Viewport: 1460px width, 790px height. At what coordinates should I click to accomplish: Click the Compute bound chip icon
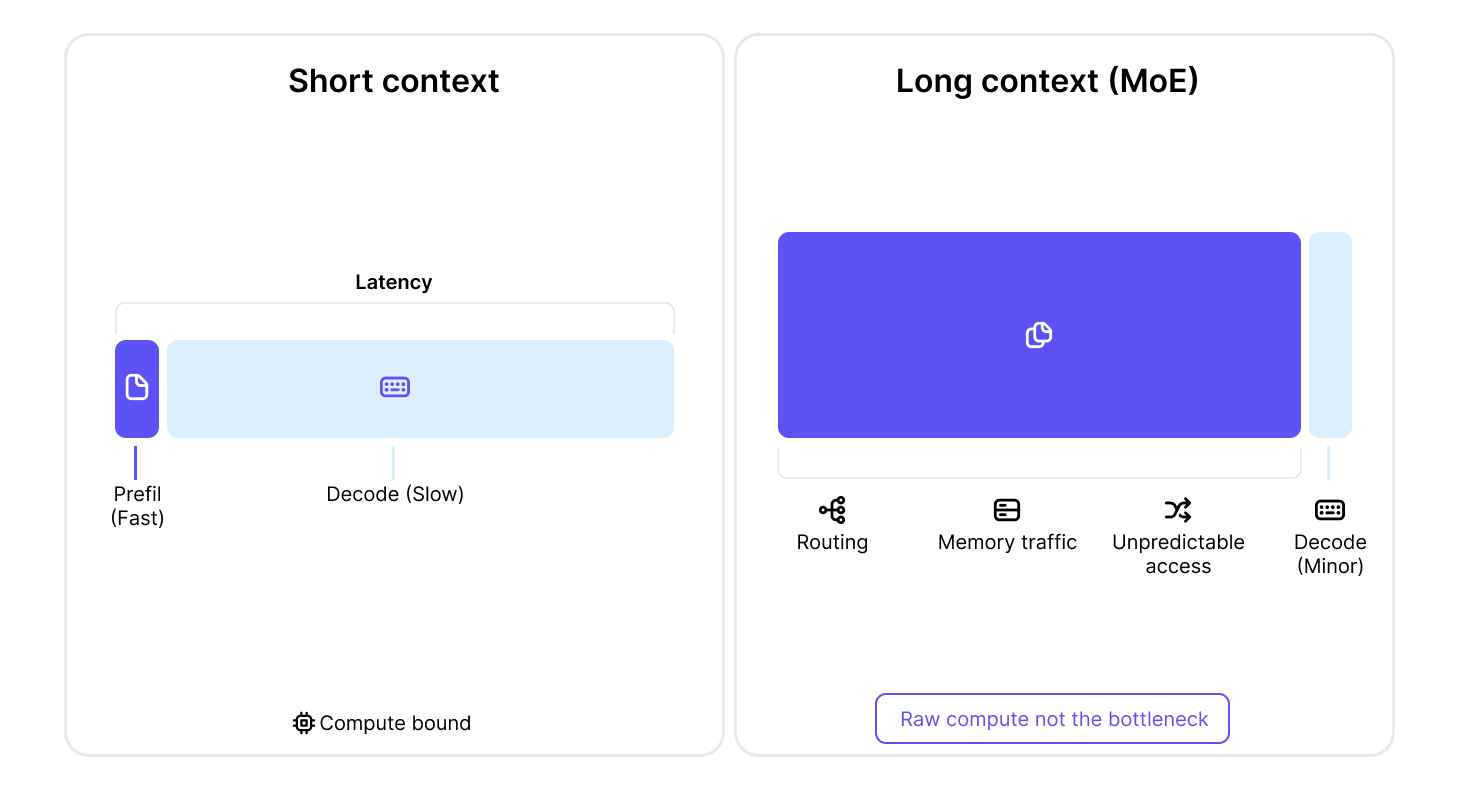pyautogui.click(x=304, y=723)
